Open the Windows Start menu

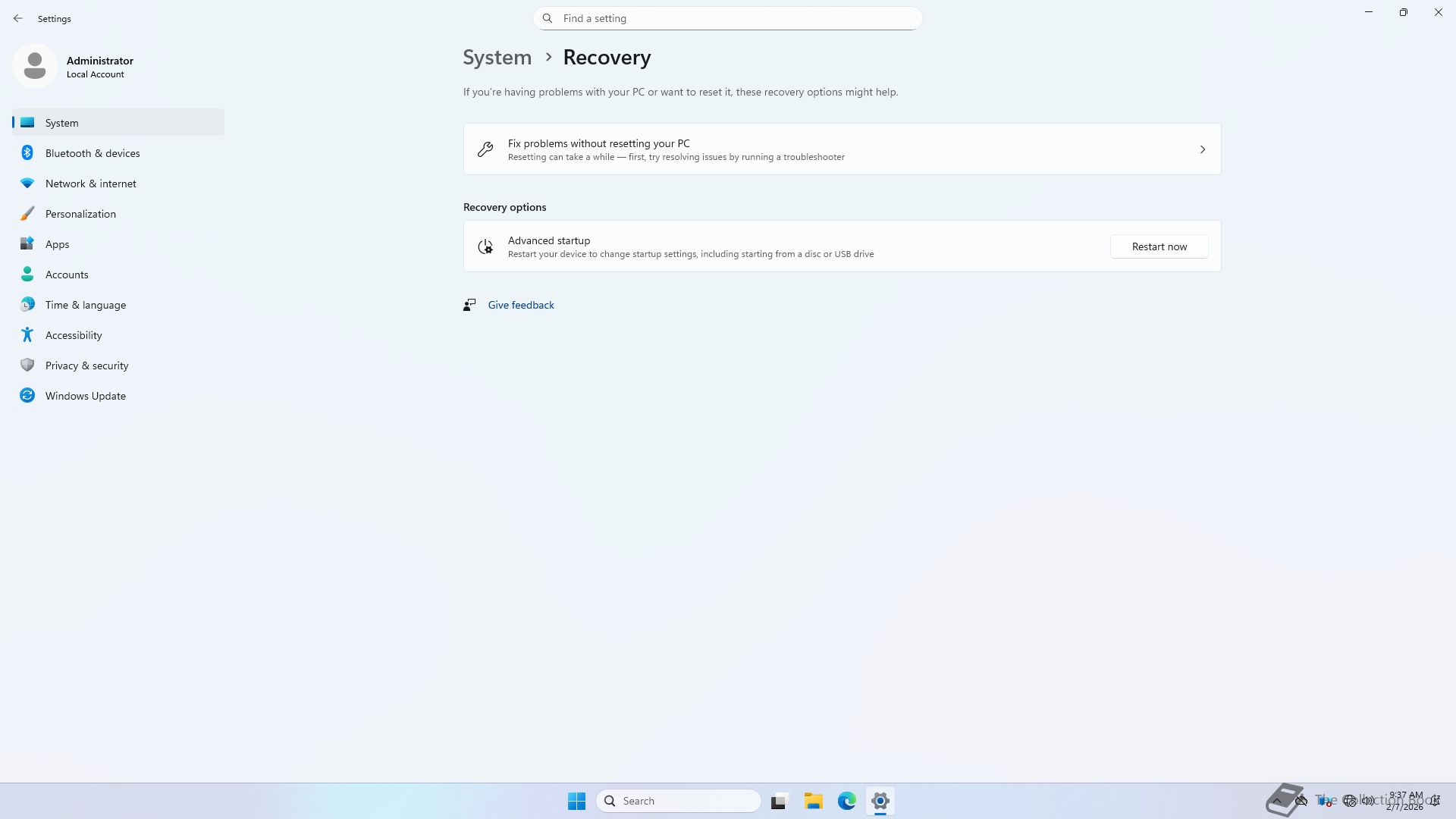coord(576,801)
